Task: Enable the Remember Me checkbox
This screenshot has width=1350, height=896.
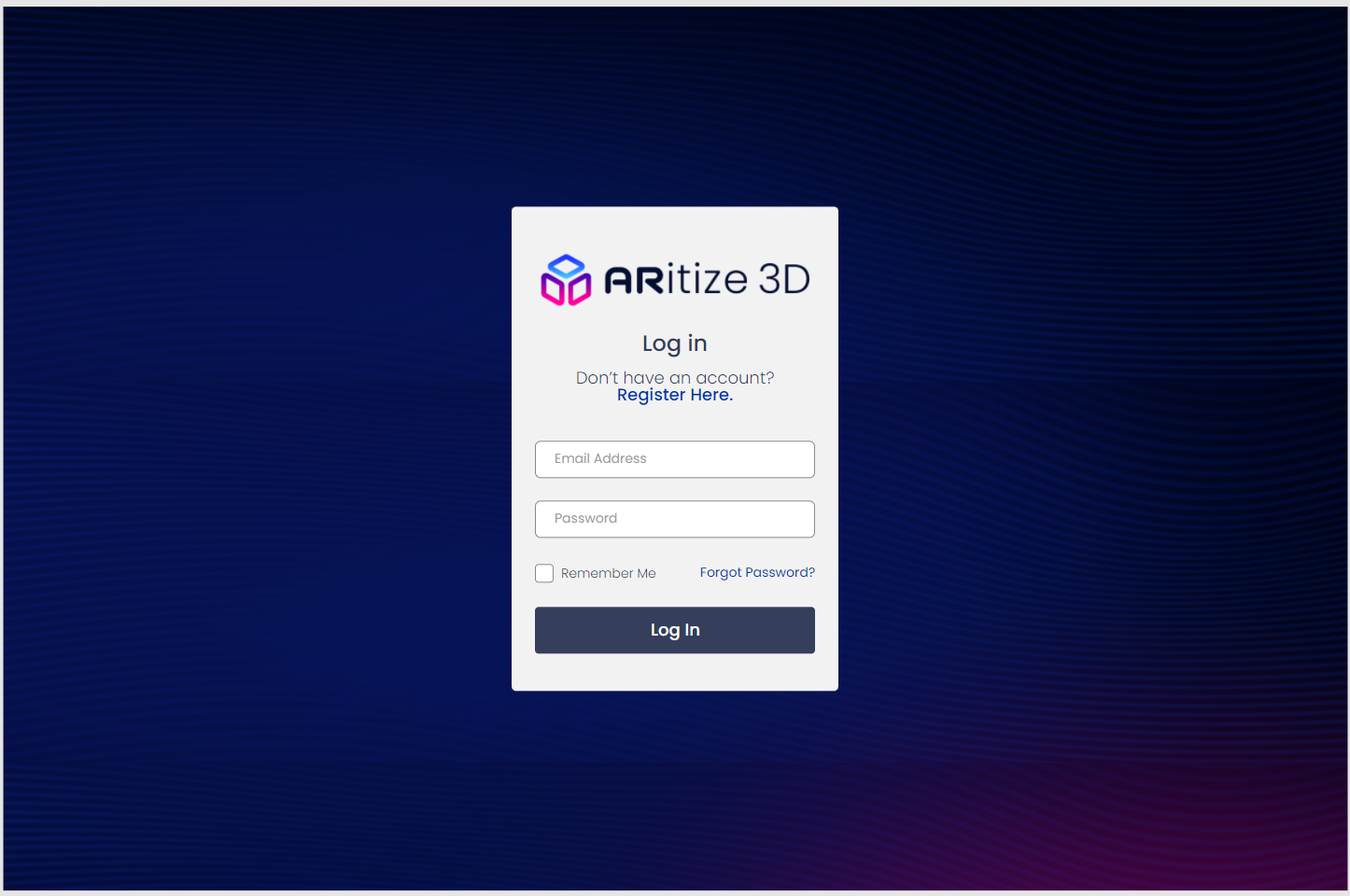Action: (x=544, y=573)
